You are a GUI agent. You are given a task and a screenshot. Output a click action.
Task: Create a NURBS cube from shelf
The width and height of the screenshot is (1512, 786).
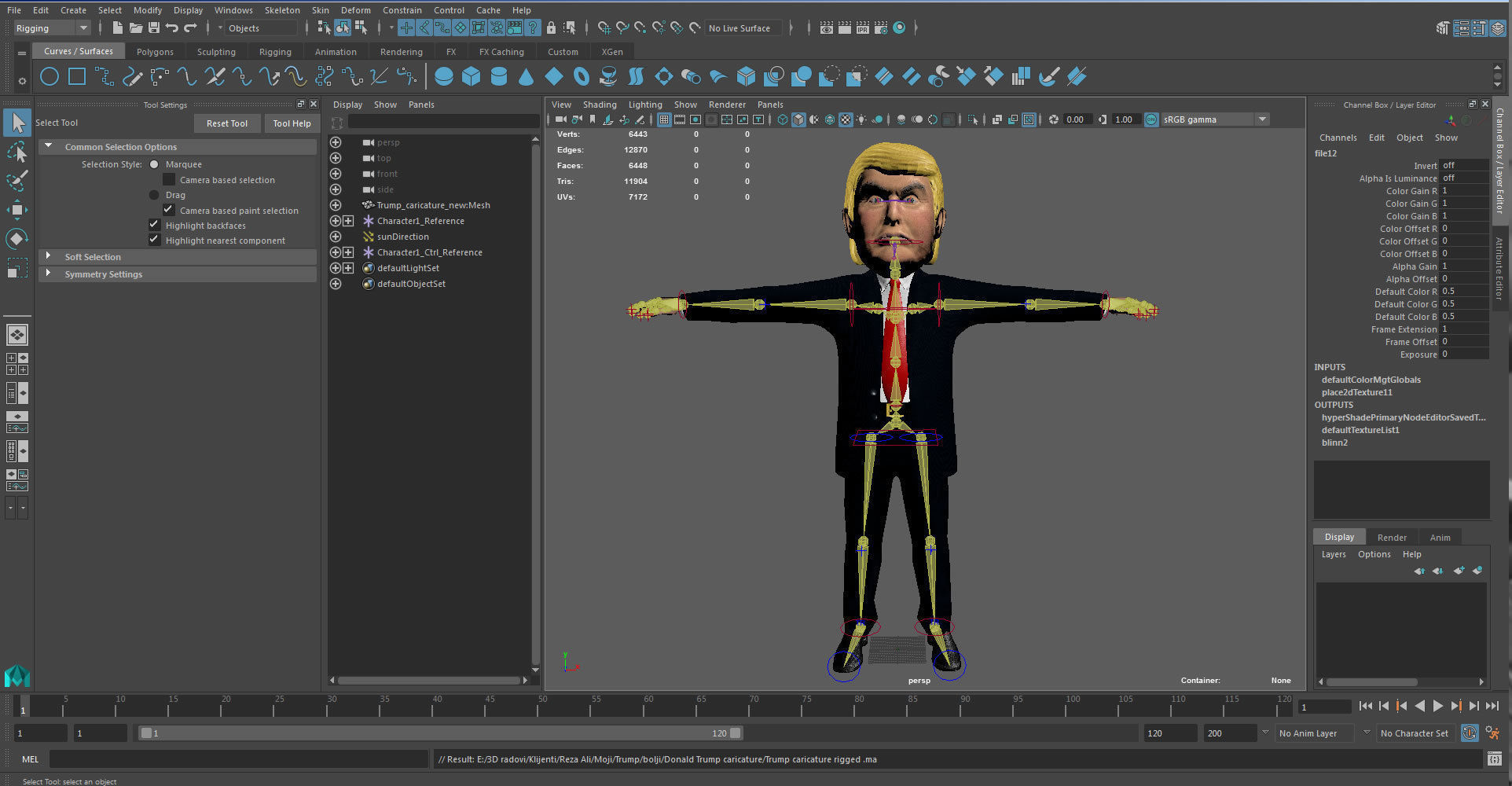pos(472,76)
